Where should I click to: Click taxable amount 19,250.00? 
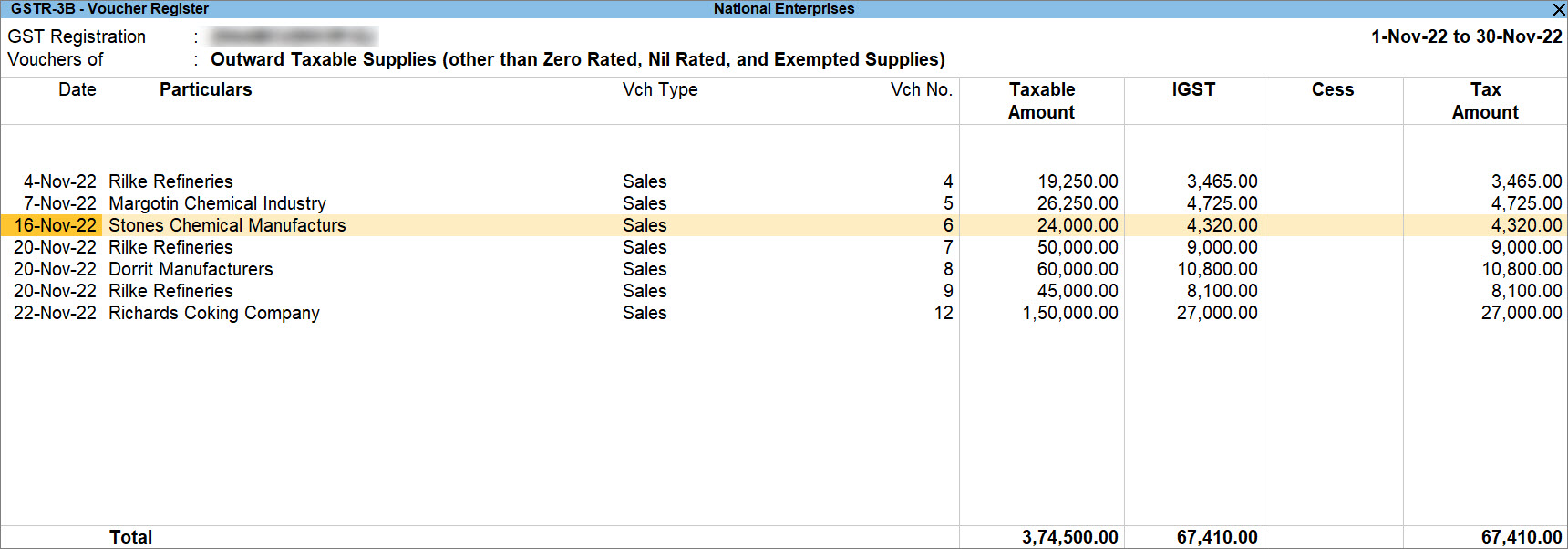[1078, 181]
